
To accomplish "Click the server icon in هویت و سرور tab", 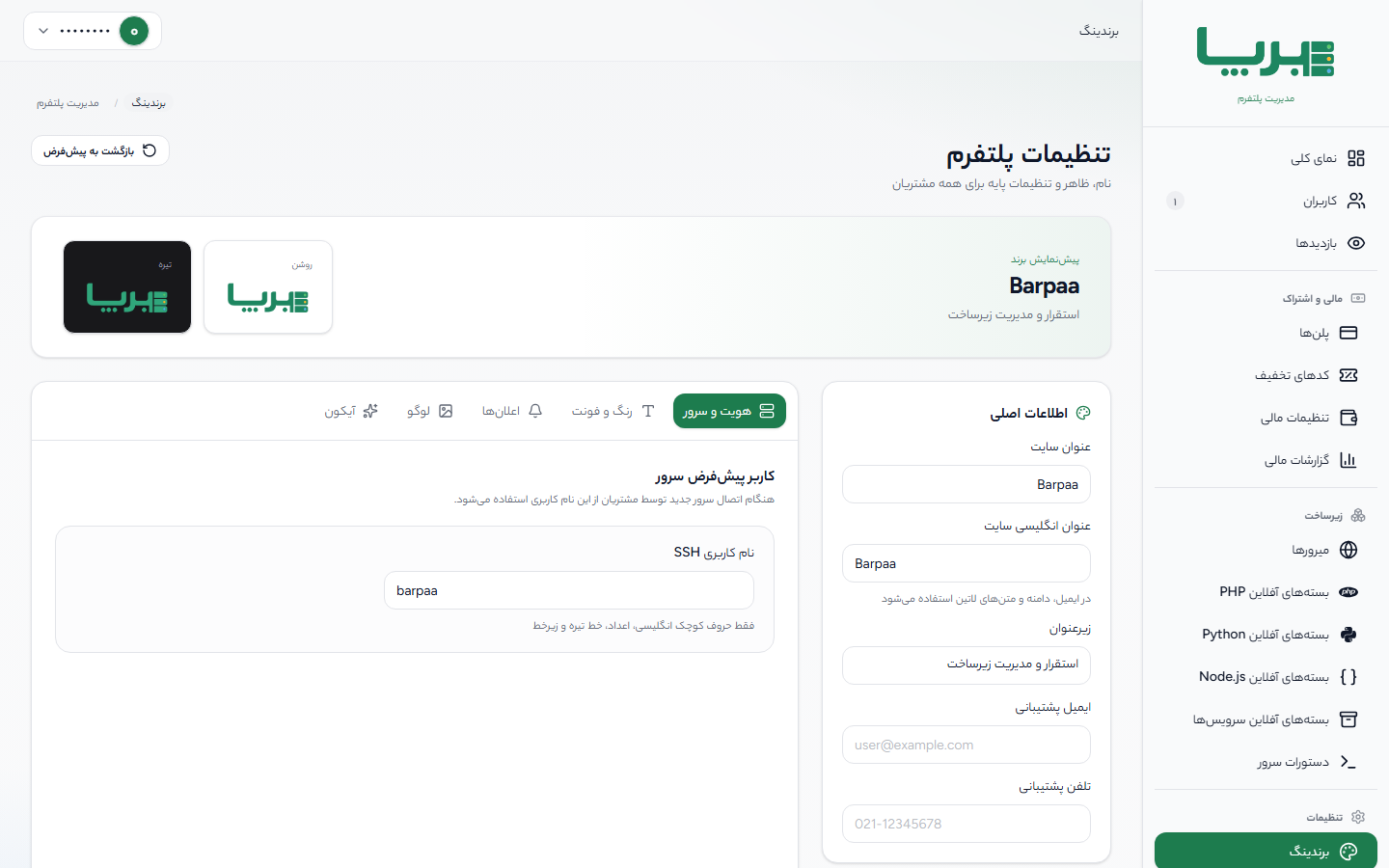I will (x=767, y=411).
